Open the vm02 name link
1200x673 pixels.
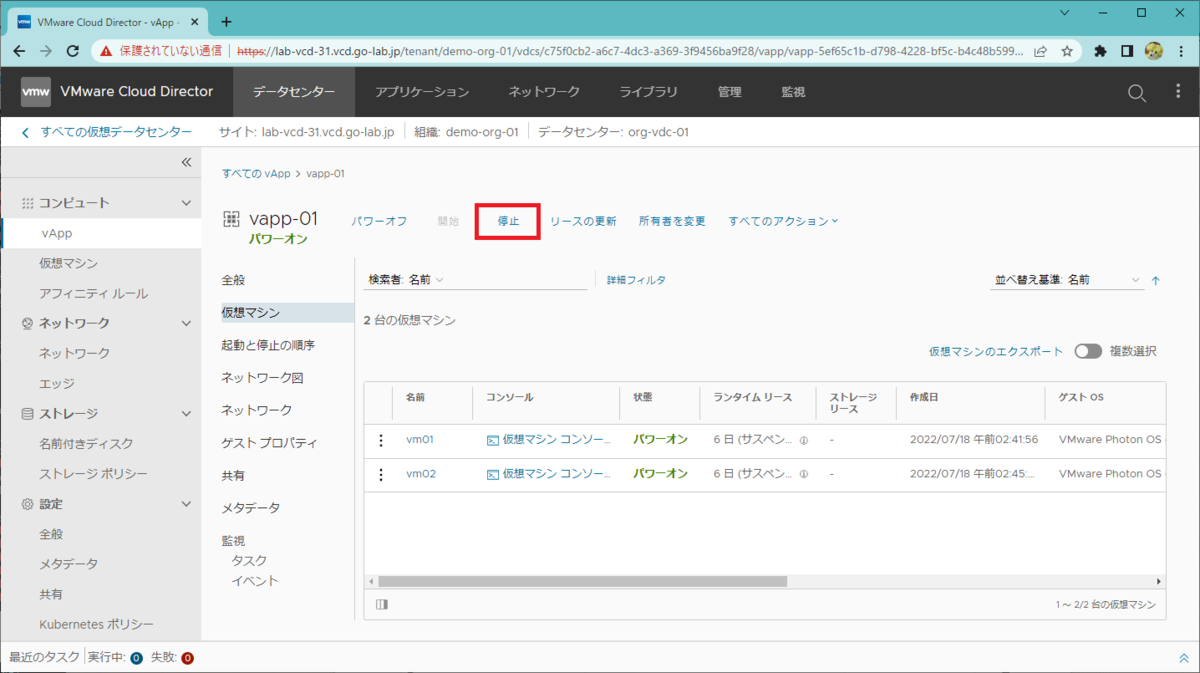[421, 474]
